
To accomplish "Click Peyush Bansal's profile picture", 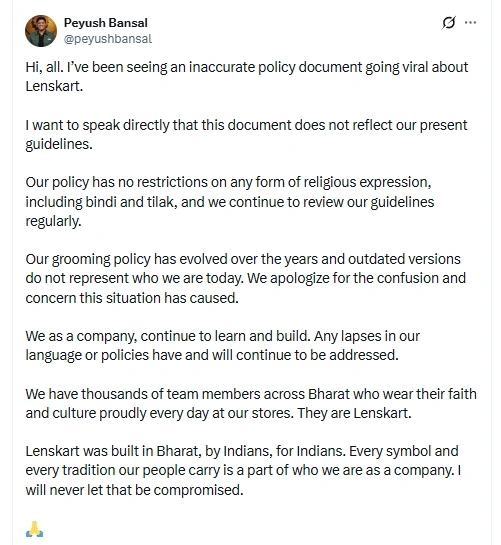I will (41, 31).
